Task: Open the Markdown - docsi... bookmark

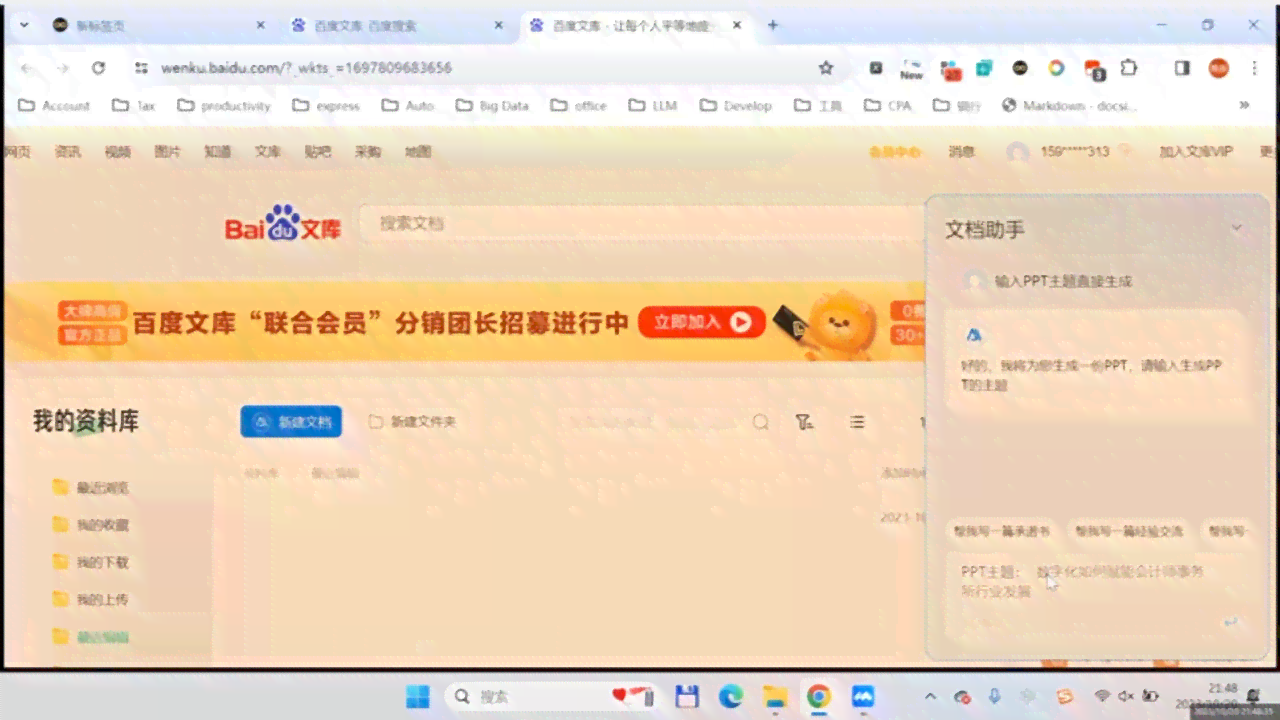Action: click(1069, 105)
